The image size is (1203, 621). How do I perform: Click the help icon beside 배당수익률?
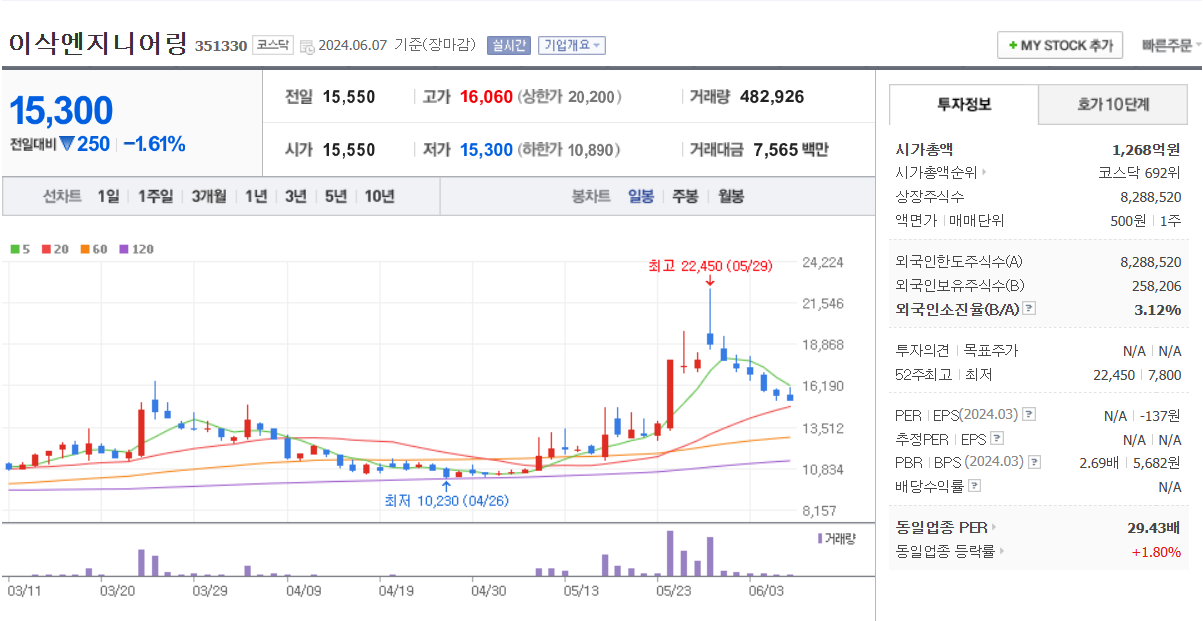pos(975,486)
